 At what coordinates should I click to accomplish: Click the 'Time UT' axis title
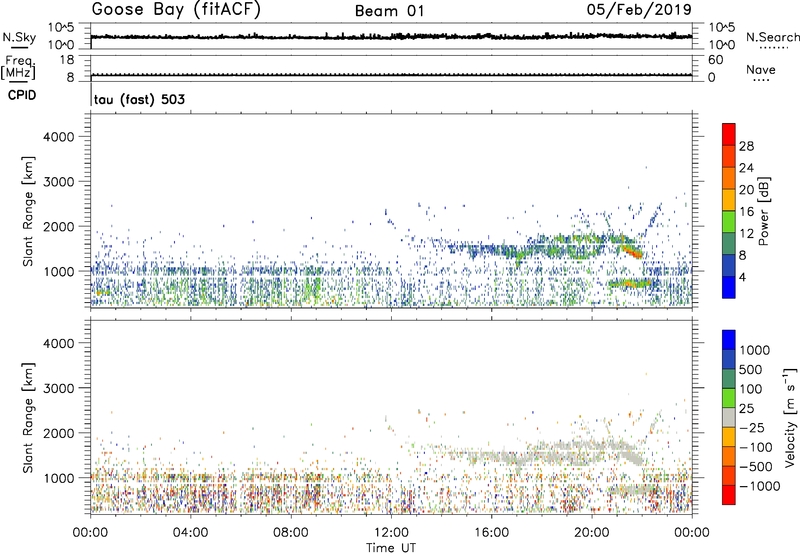(391, 548)
